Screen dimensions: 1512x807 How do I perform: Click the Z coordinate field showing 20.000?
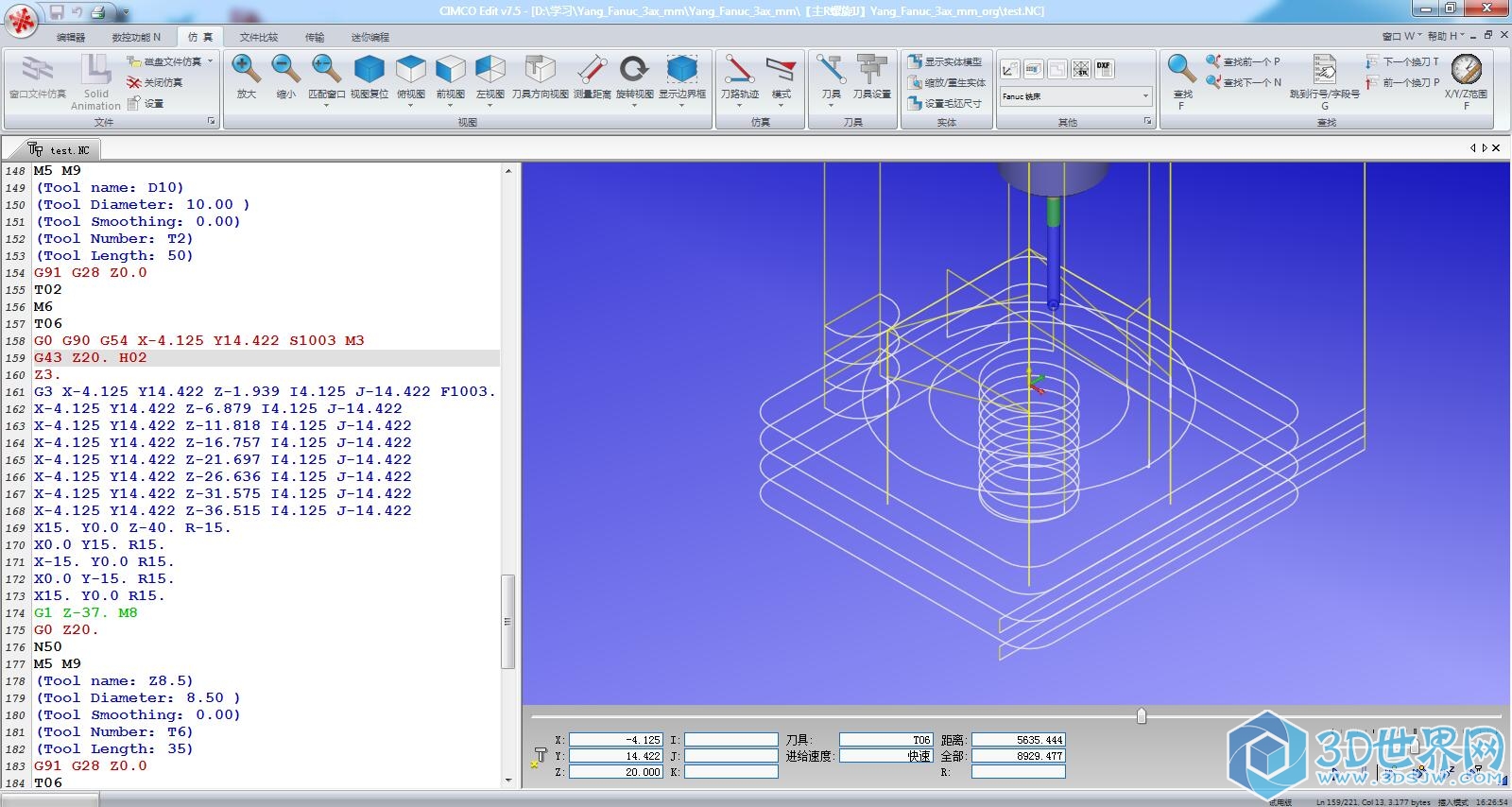coord(616,772)
